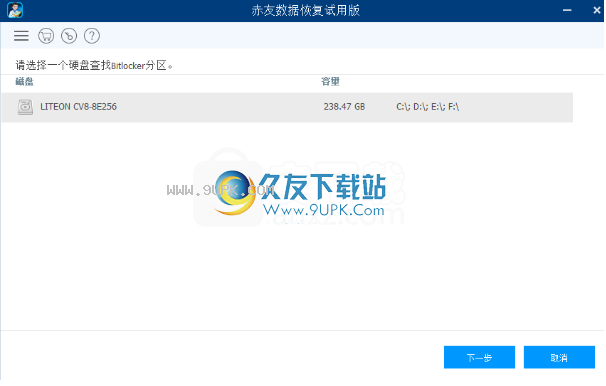Click the Bitlocker partition instruction text
The width and height of the screenshot is (606, 386).
click(94, 65)
